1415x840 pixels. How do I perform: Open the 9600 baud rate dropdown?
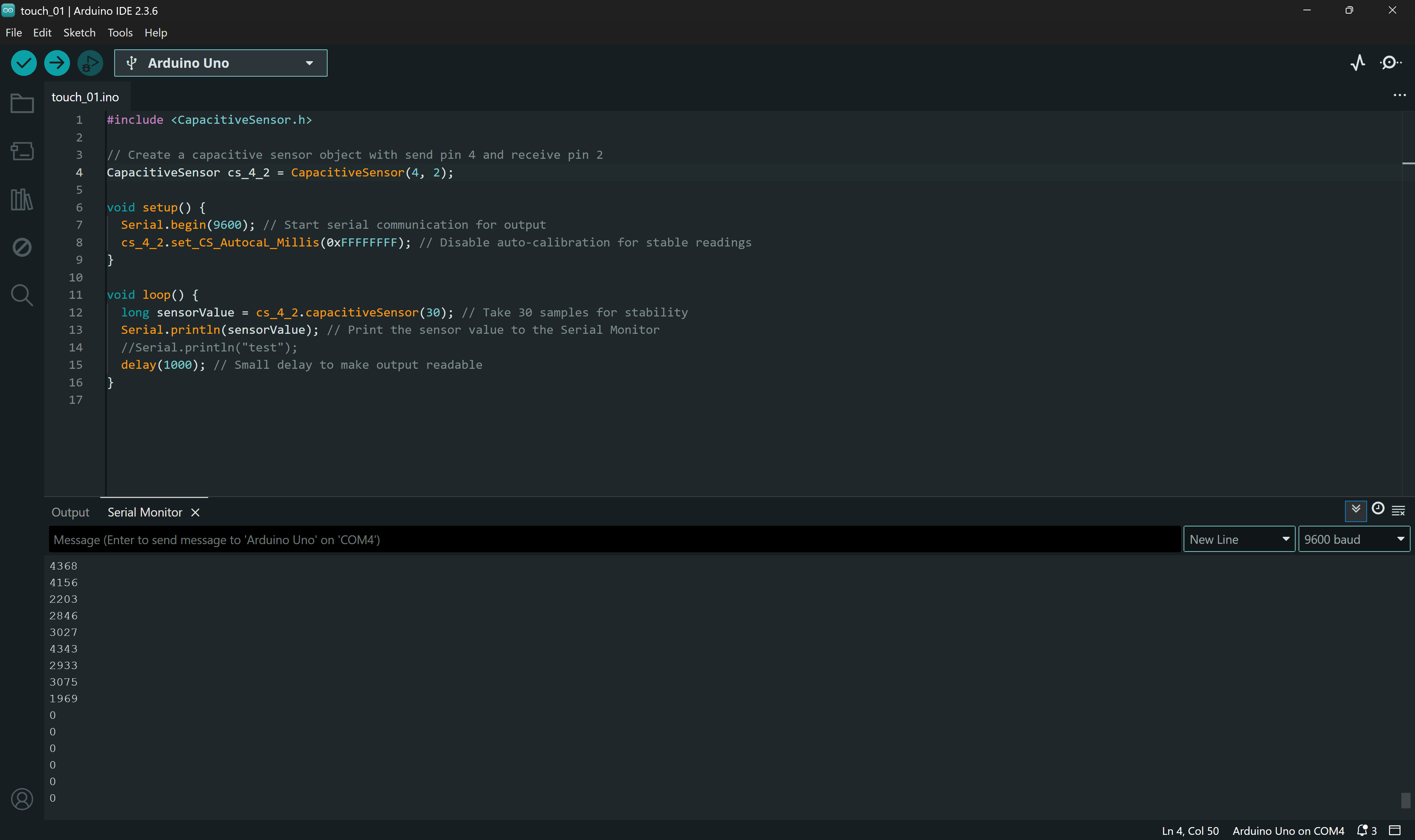tap(1354, 539)
